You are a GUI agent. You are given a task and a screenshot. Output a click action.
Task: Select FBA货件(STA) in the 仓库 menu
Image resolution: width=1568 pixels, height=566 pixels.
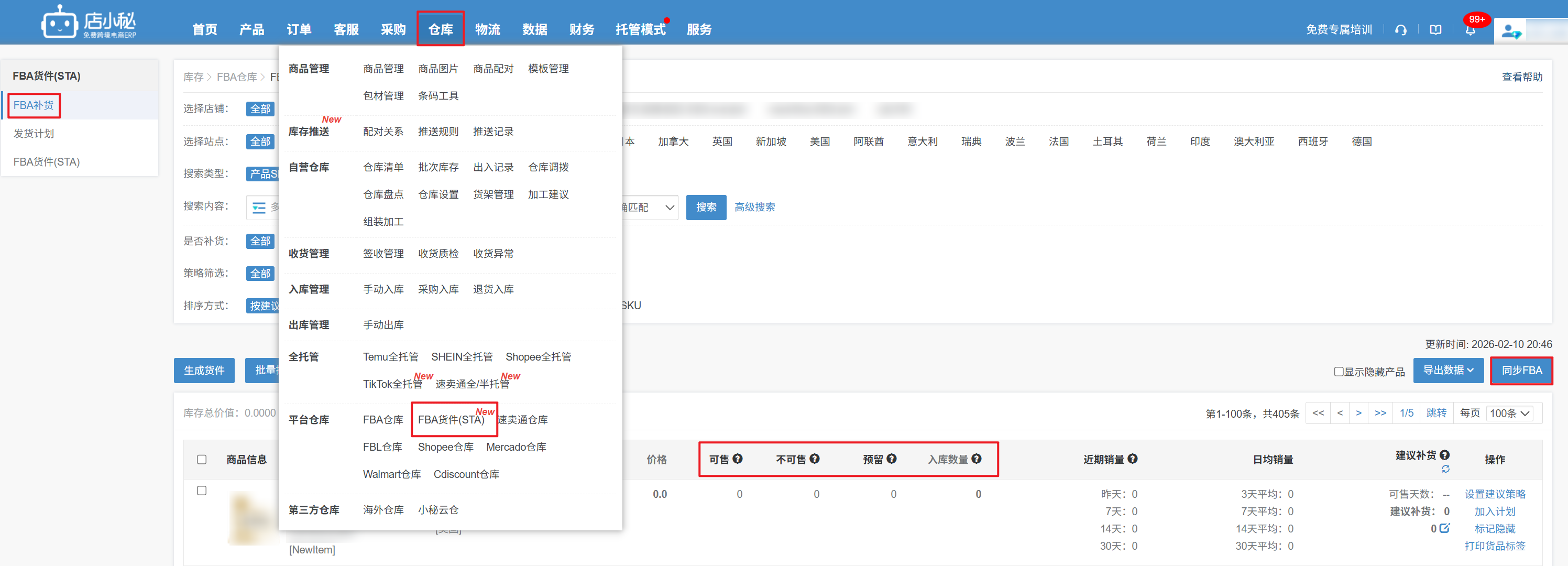point(451,420)
